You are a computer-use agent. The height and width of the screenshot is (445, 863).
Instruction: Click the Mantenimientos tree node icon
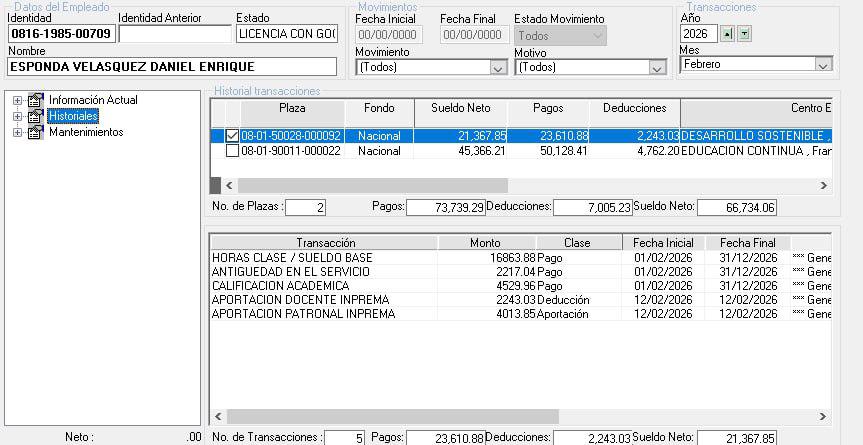pyautogui.click(x=36, y=132)
